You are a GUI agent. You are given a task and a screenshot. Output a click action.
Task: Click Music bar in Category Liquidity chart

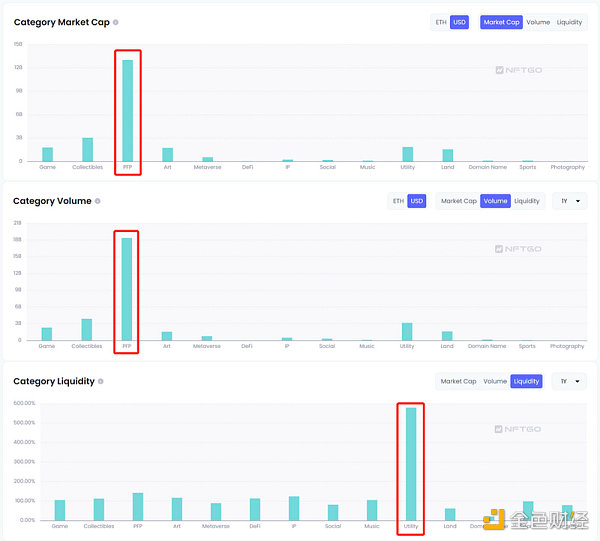pos(372,510)
